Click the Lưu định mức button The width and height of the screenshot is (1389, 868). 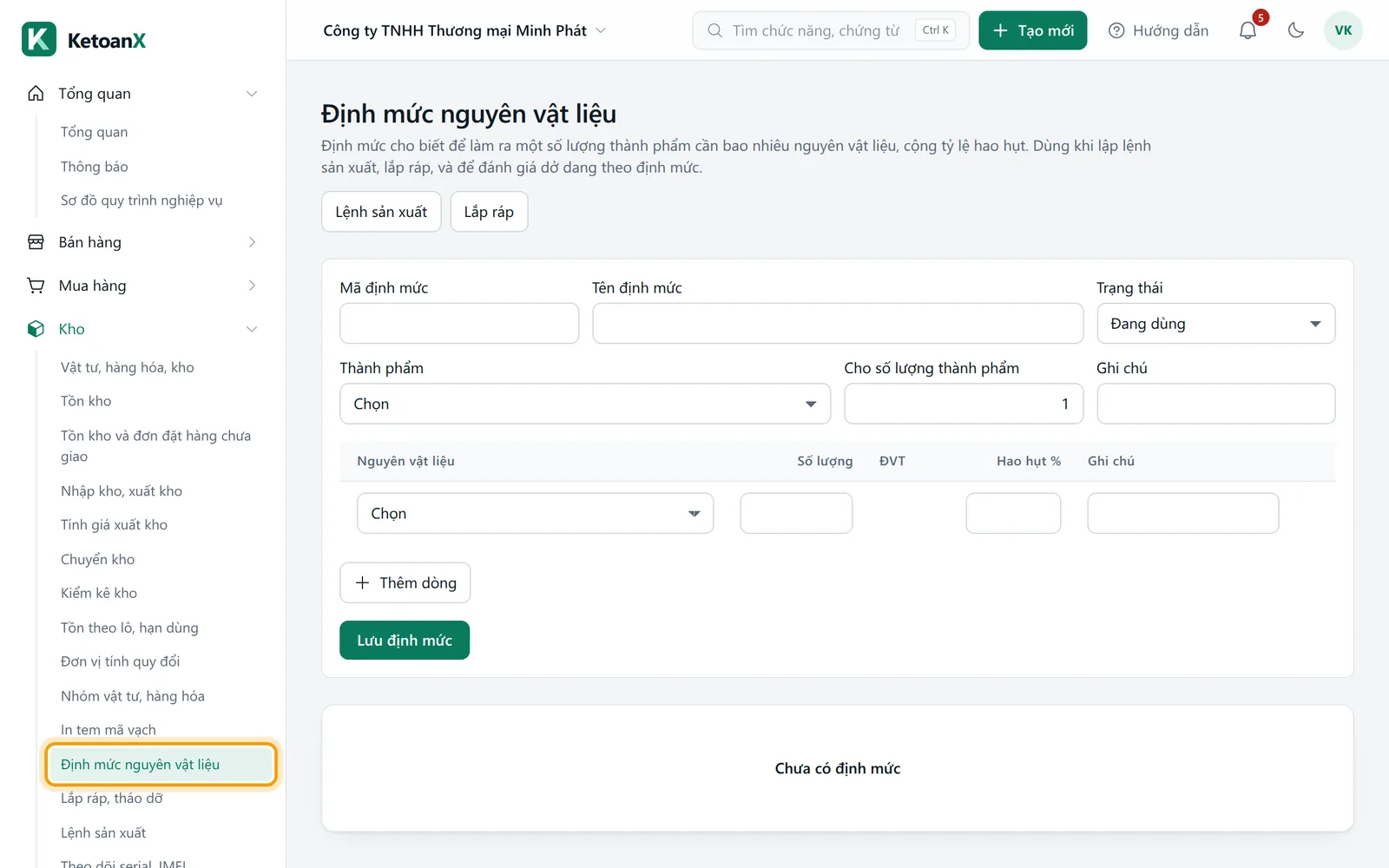coord(405,641)
